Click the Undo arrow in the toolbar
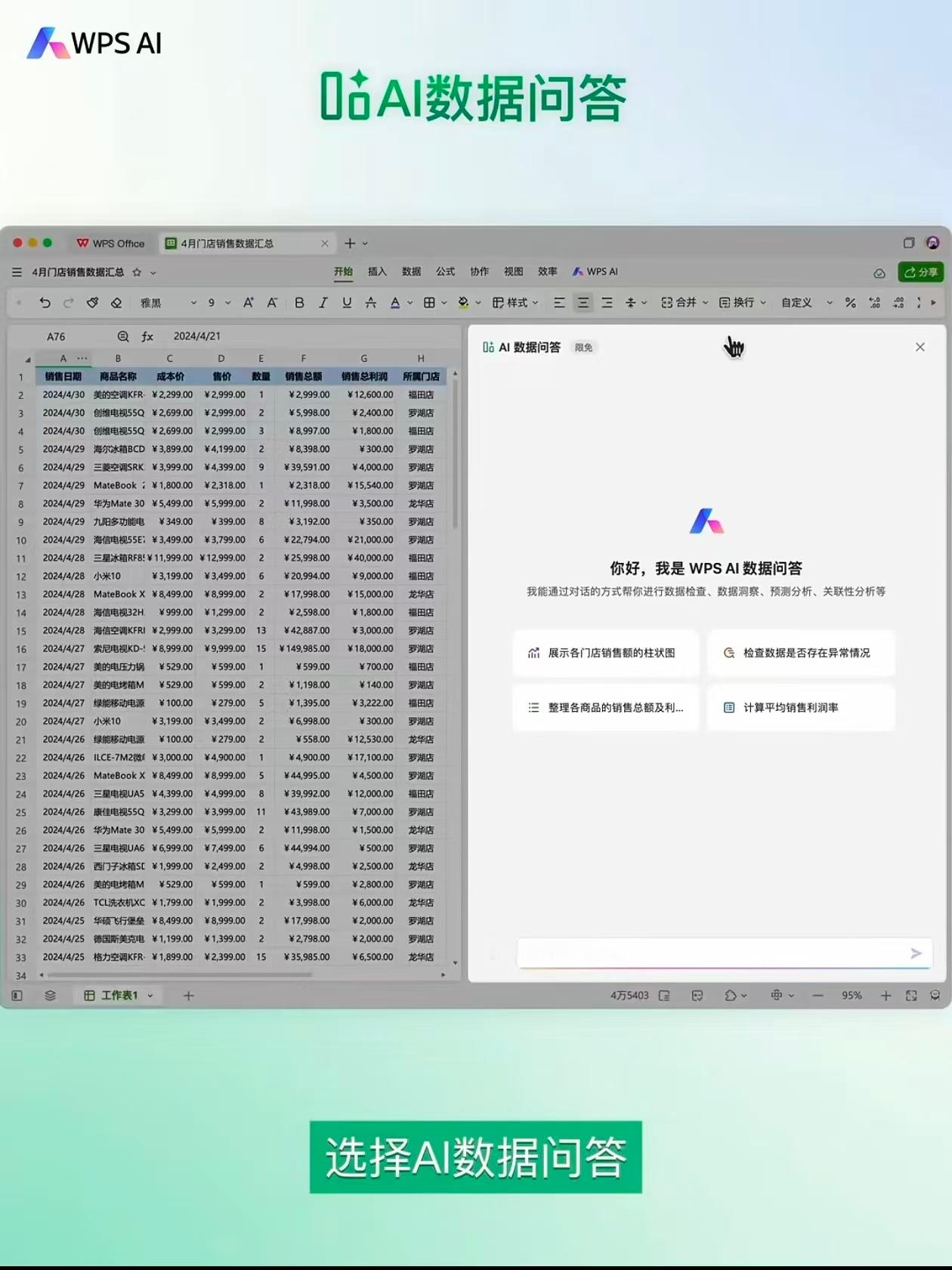Screen dimensions: 952x1270 pyautogui.click(x=45, y=303)
